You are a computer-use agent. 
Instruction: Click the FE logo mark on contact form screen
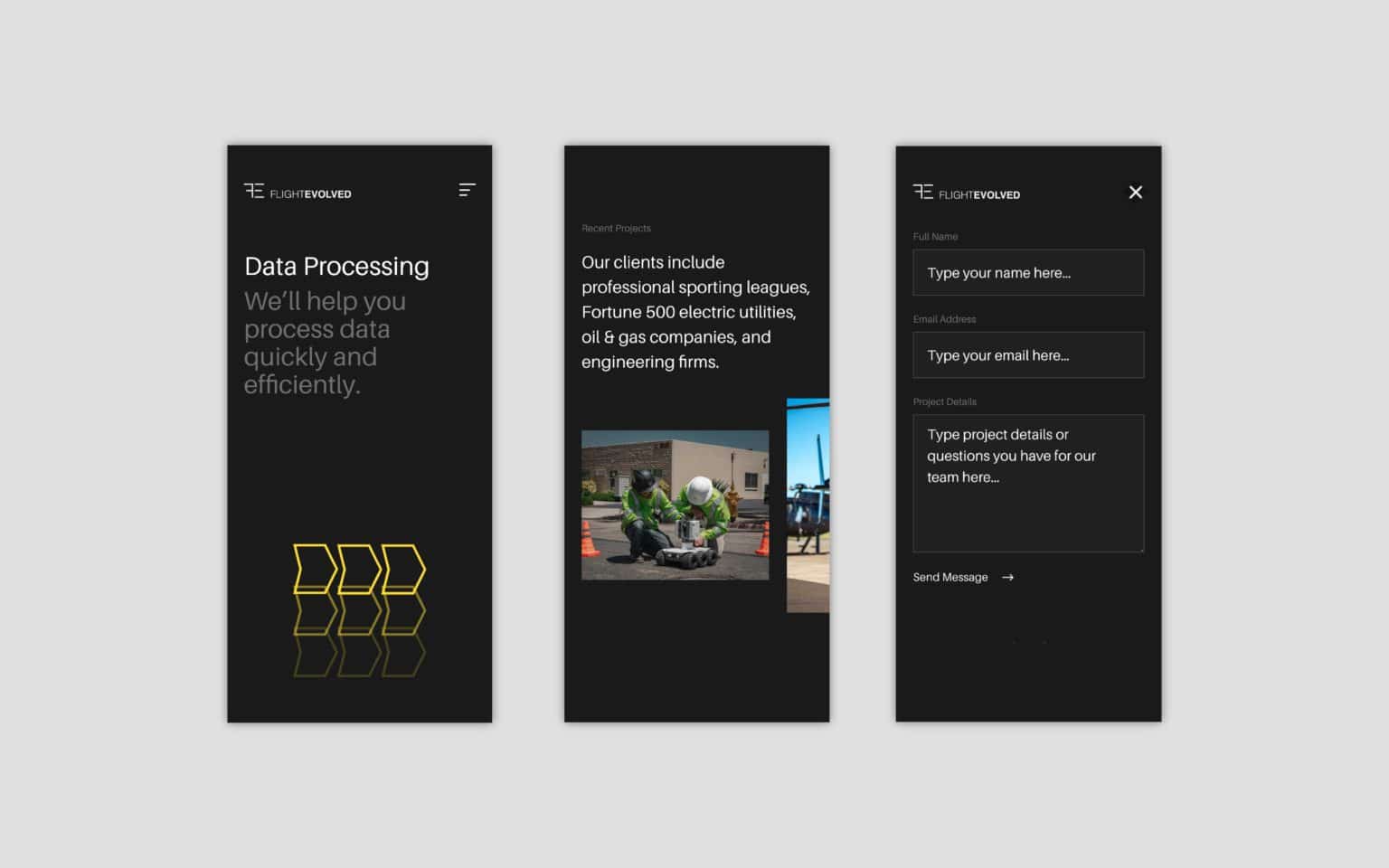pyautogui.click(x=922, y=192)
